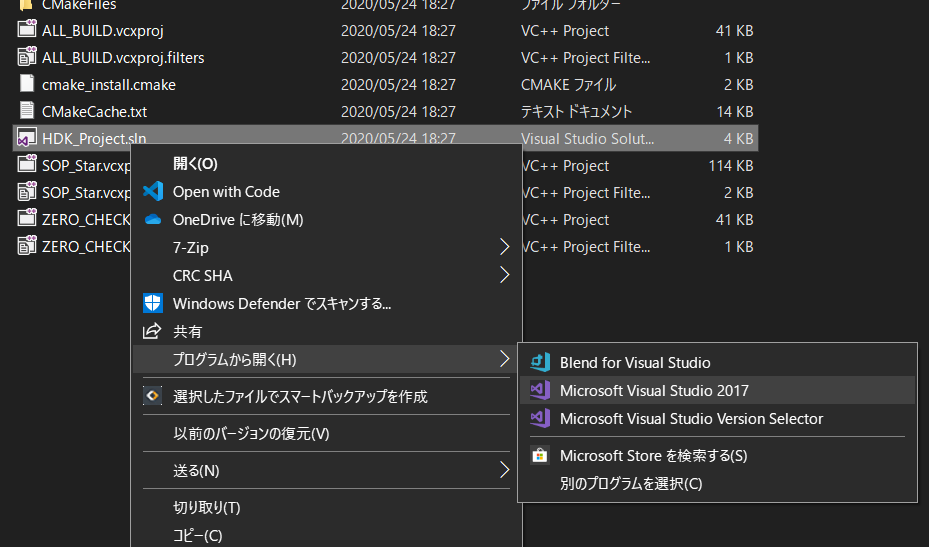This screenshot has height=547, width=929.
Task: Click the ZERO_CHECK filters file icon, 1 KB
Action: 26,246
